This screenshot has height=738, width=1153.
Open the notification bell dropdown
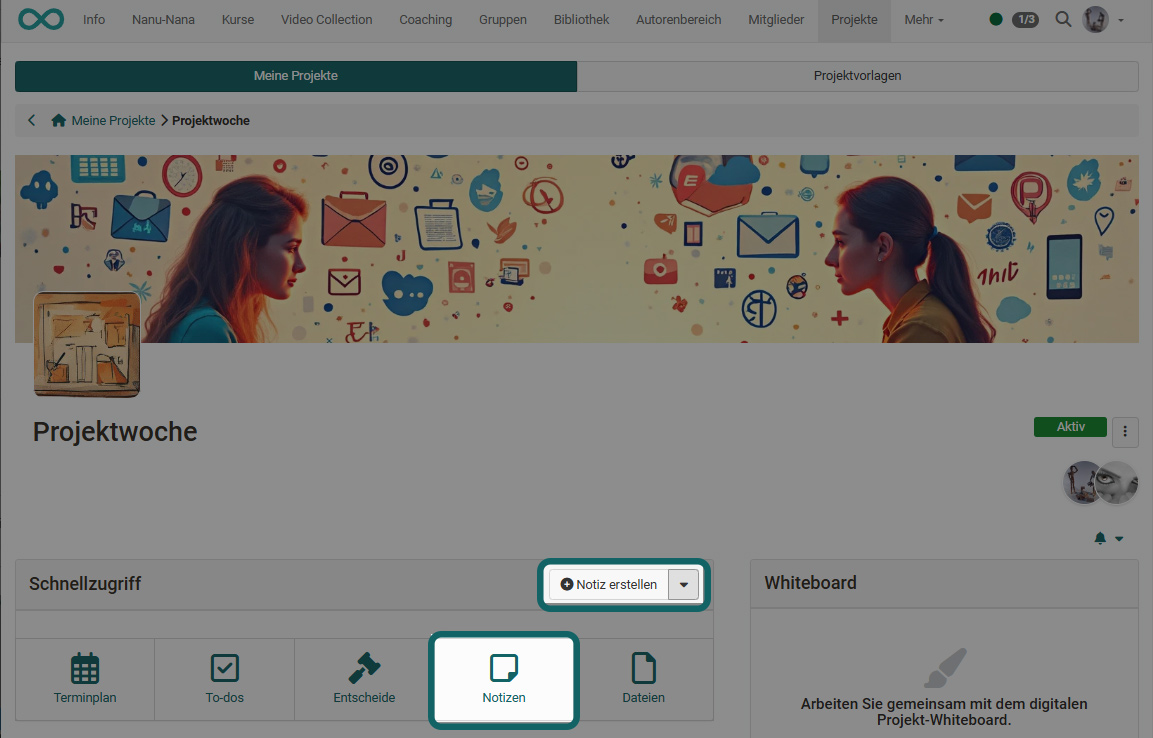(x=1108, y=538)
